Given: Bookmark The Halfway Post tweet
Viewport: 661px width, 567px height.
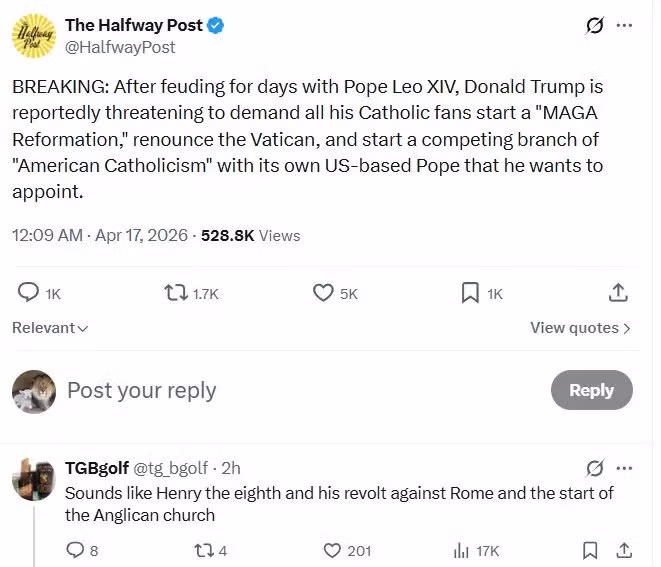Looking at the screenshot, I should coord(470,292).
